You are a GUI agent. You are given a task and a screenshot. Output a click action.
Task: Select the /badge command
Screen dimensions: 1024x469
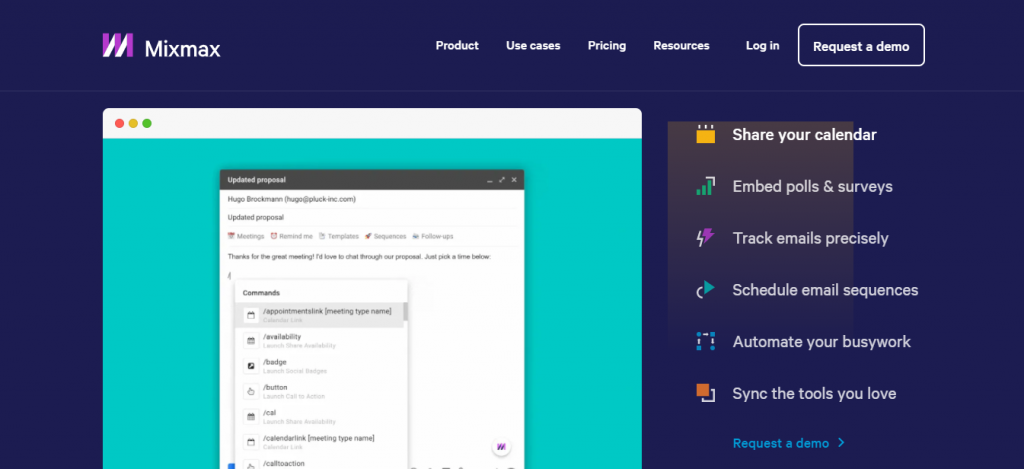[319, 366]
